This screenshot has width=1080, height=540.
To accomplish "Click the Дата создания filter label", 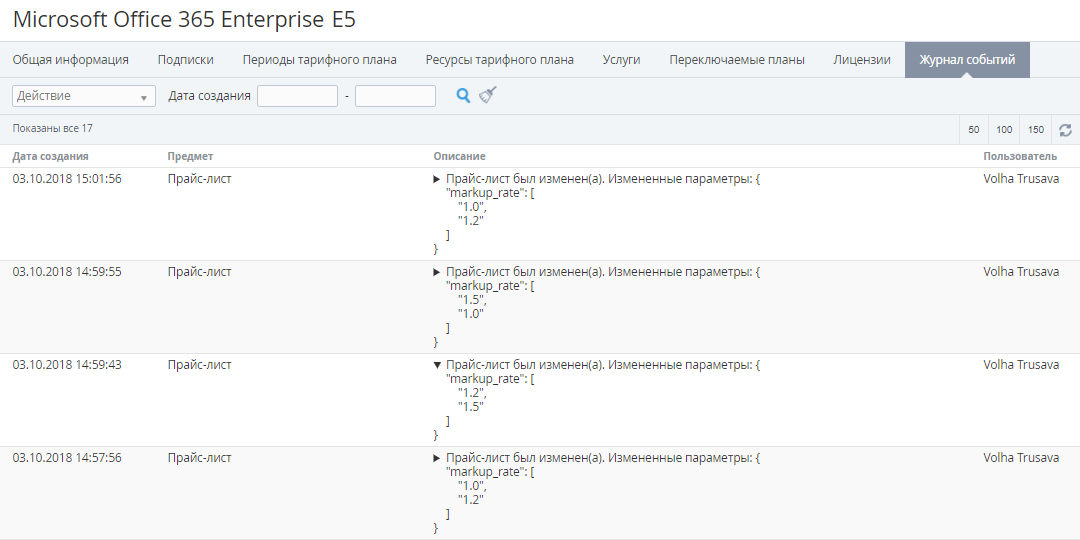I will (x=209, y=96).
